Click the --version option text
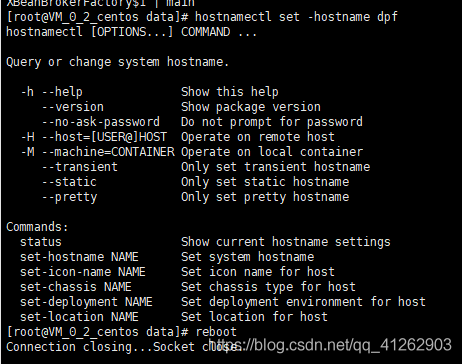Image resolution: width=462 pixels, height=364 pixels. pos(73,107)
